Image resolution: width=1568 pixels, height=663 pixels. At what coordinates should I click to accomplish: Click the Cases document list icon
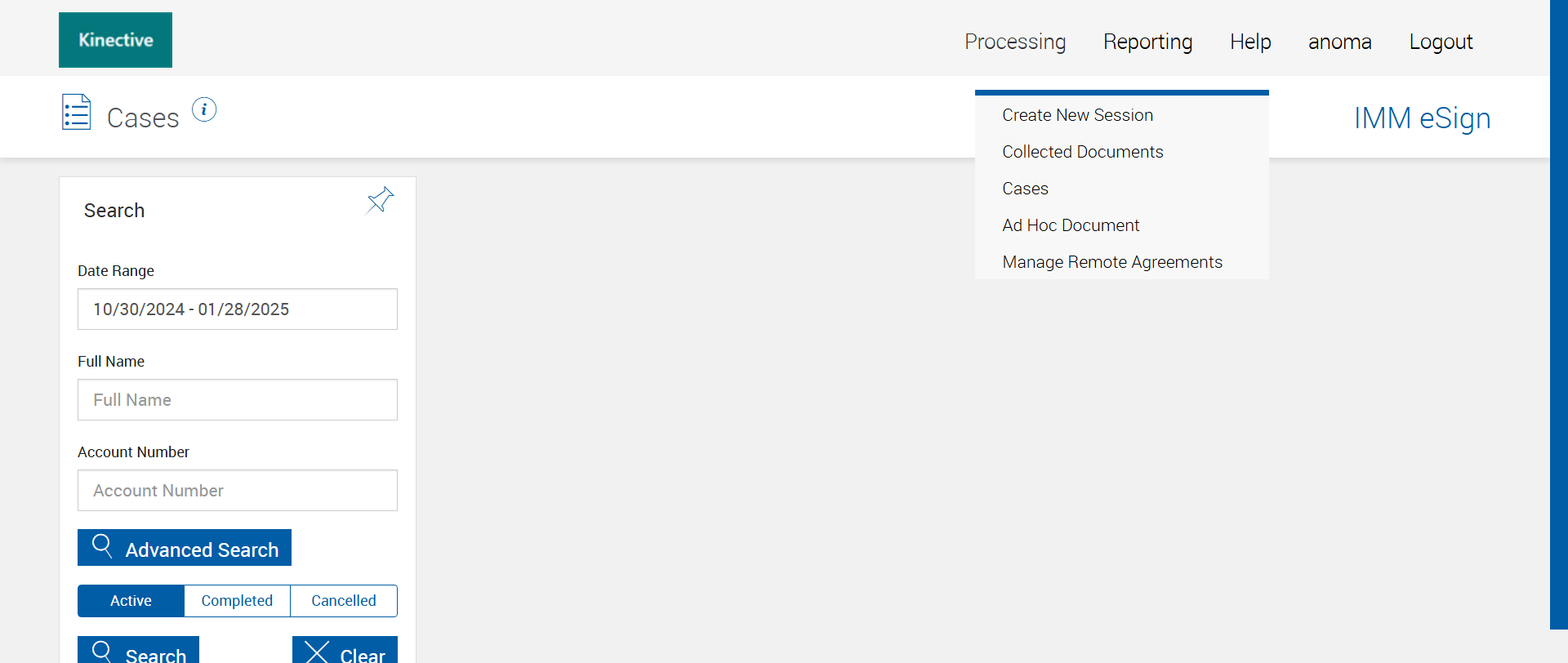pyautogui.click(x=77, y=113)
